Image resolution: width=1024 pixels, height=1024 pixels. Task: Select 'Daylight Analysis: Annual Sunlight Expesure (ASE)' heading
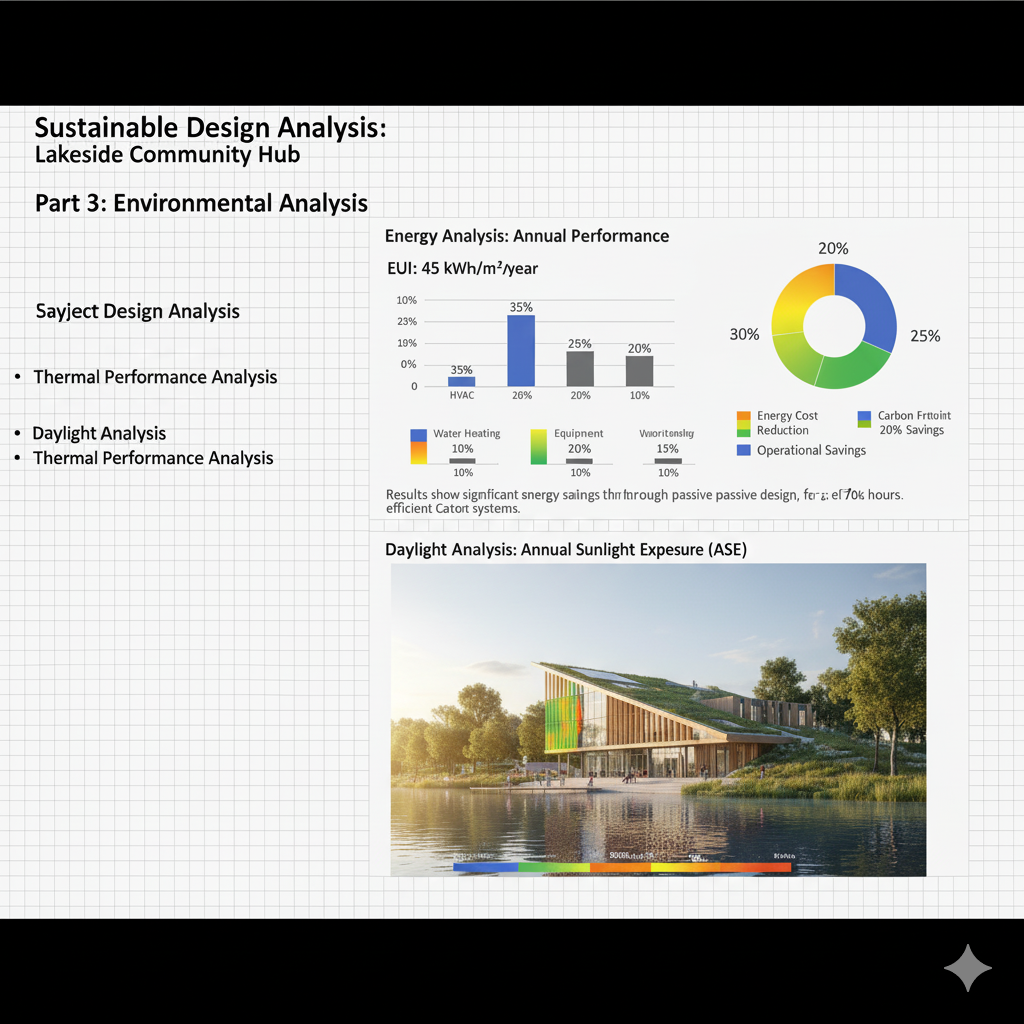tap(566, 549)
